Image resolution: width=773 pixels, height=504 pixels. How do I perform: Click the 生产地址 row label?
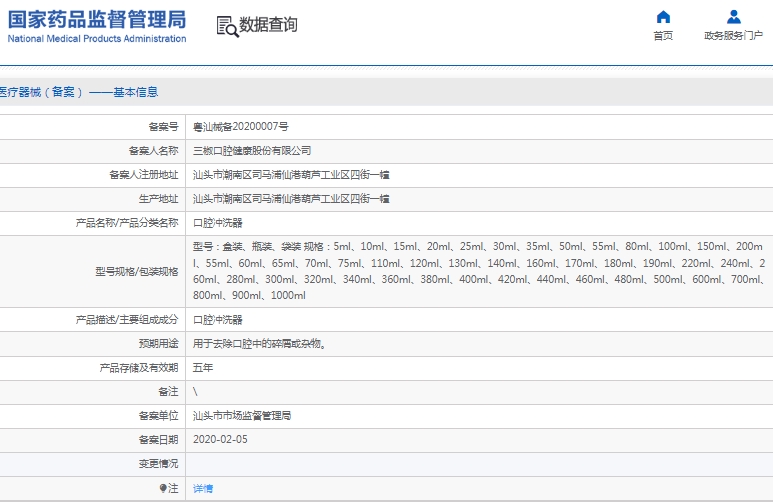pos(158,199)
